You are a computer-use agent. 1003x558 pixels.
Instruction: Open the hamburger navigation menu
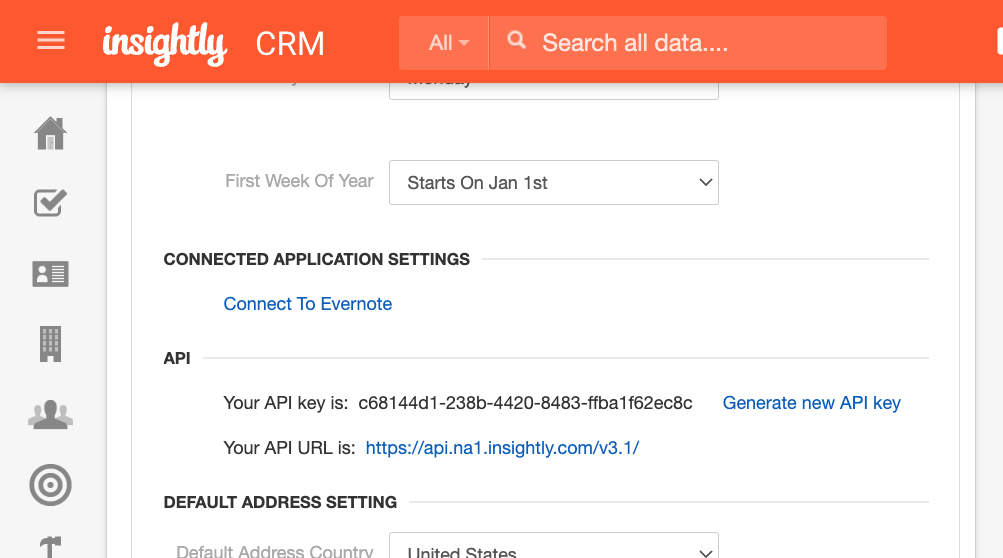pos(51,40)
